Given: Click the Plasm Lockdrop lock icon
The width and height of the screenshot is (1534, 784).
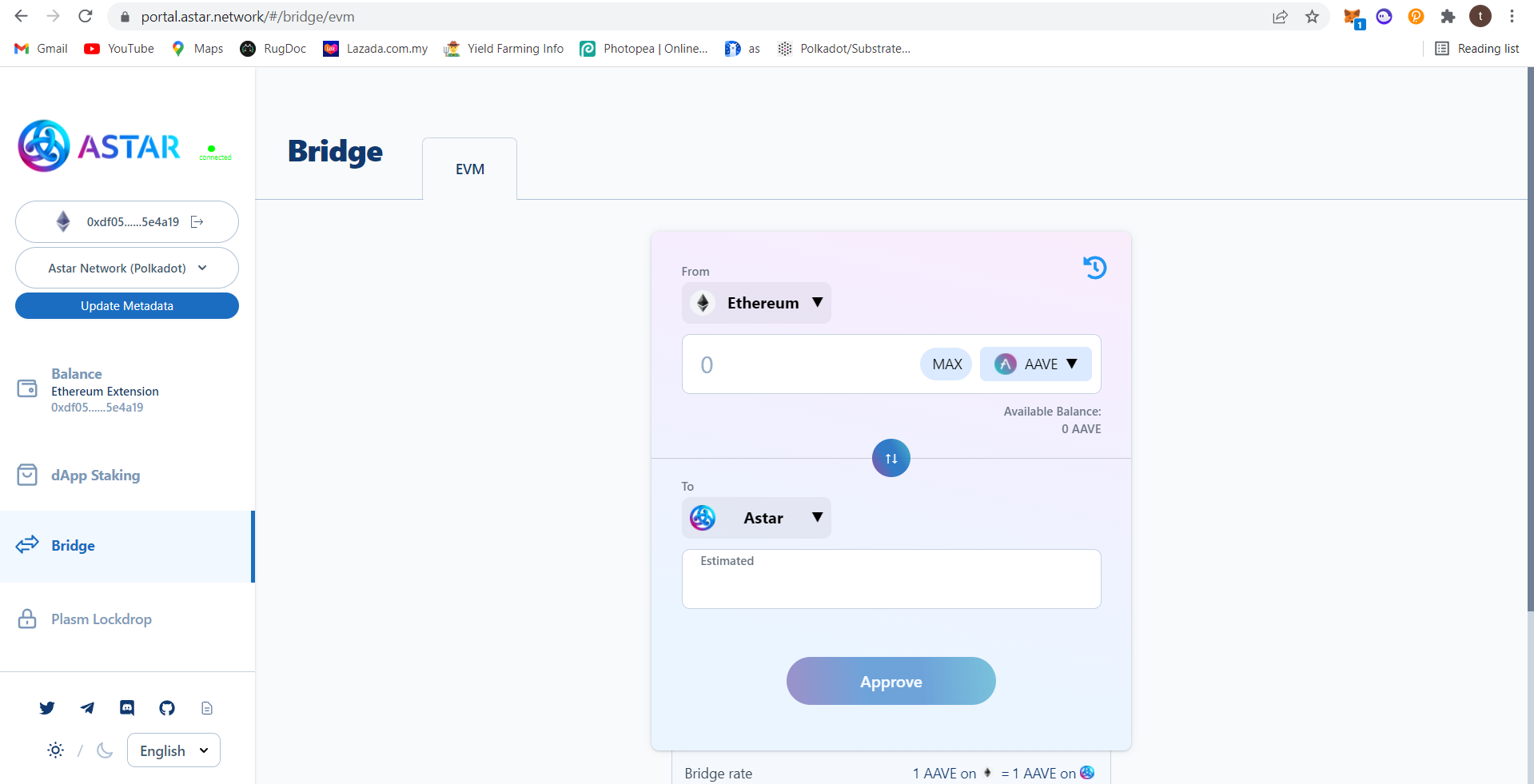Looking at the screenshot, I should (x=27, y=619).
